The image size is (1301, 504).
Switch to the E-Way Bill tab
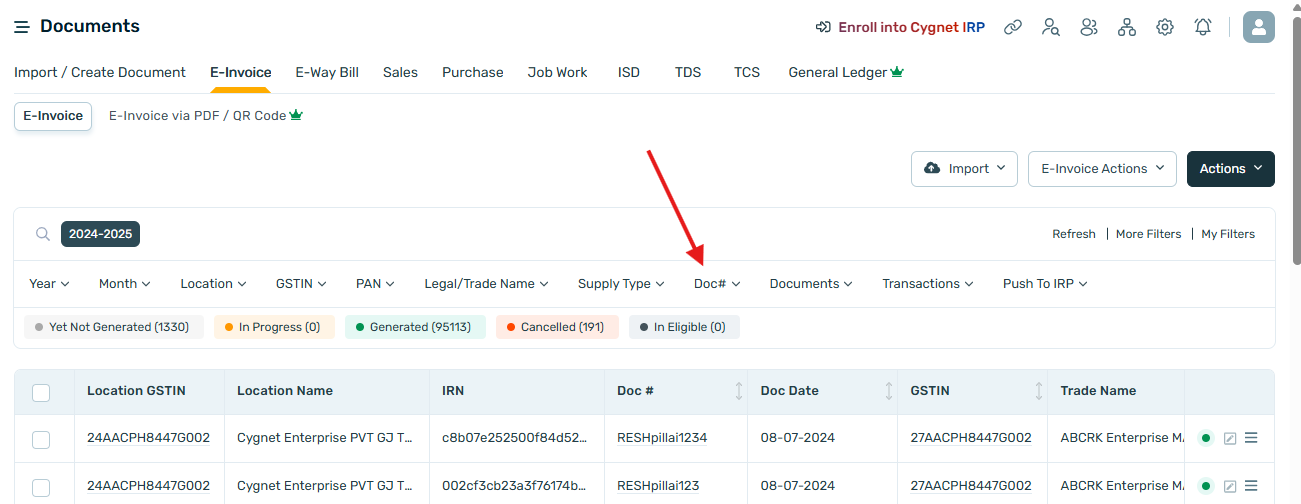pos(327,72)
